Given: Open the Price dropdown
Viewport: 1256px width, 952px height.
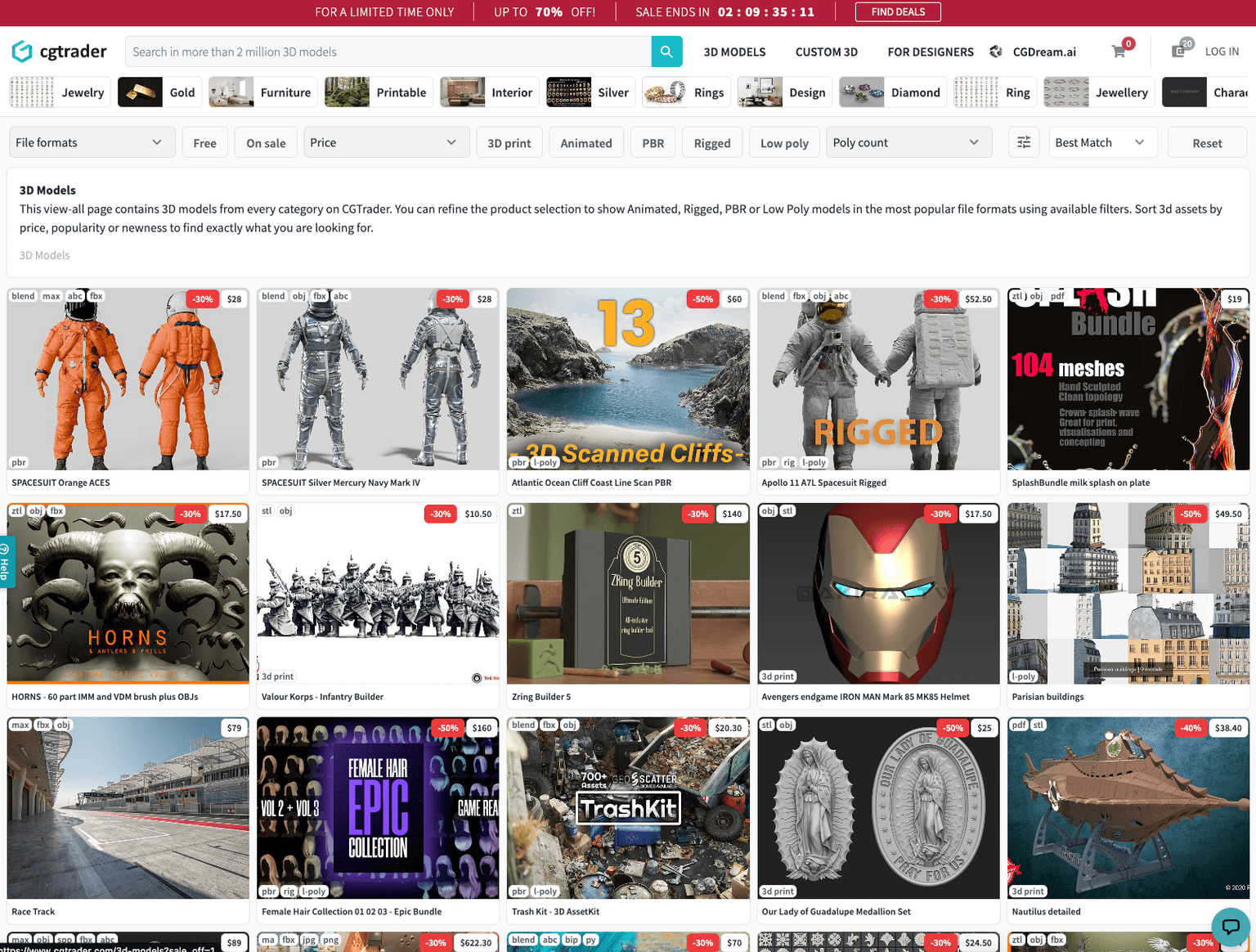Looking at the screenshot, I should pos(385,142).
